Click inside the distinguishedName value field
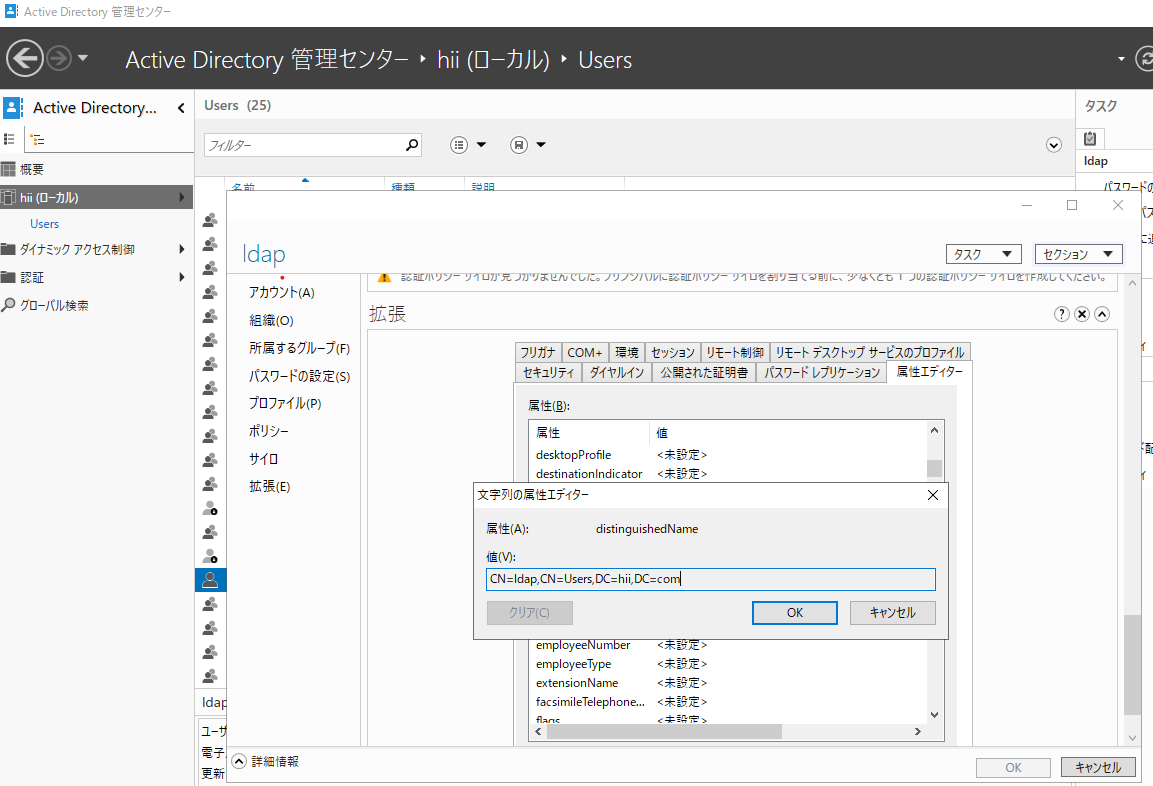Viewport: 1153px width, 786px height. 710,579
